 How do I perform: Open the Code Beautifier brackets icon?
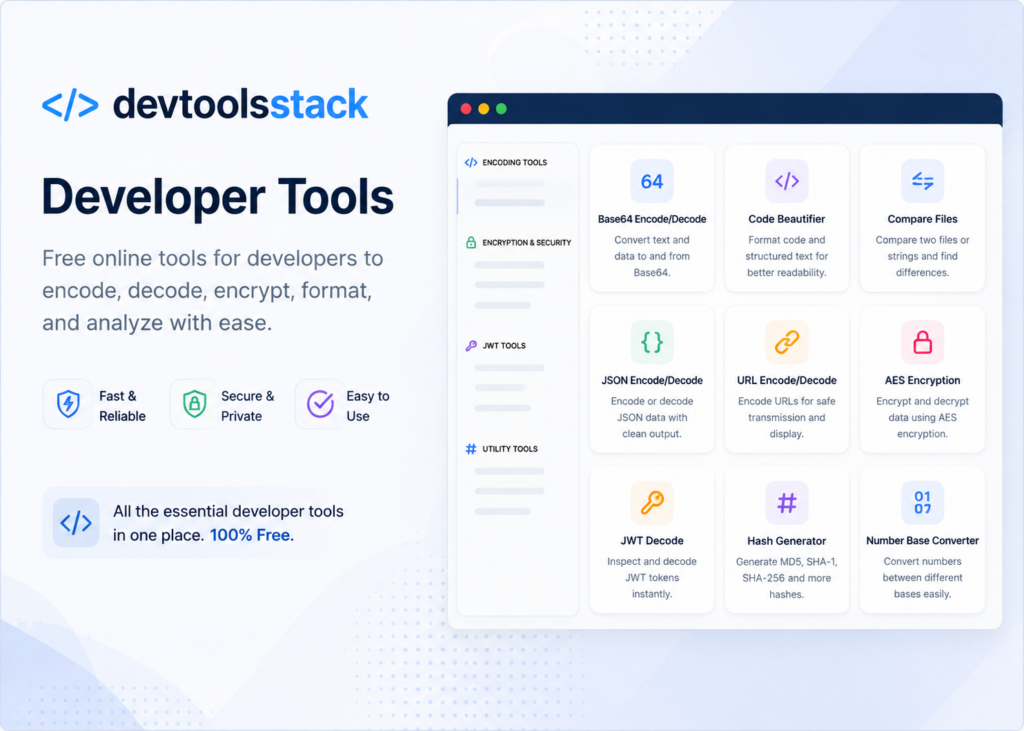coord(786,181)
